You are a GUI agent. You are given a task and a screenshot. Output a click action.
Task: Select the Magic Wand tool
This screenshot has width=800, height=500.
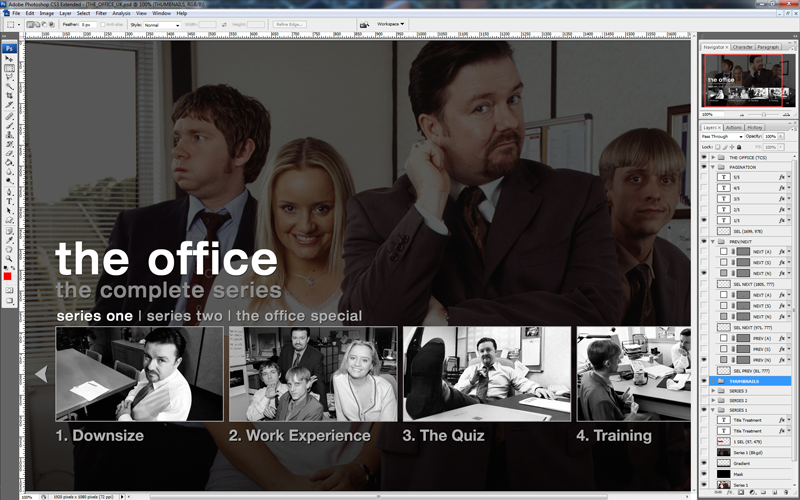coord(9,86)
